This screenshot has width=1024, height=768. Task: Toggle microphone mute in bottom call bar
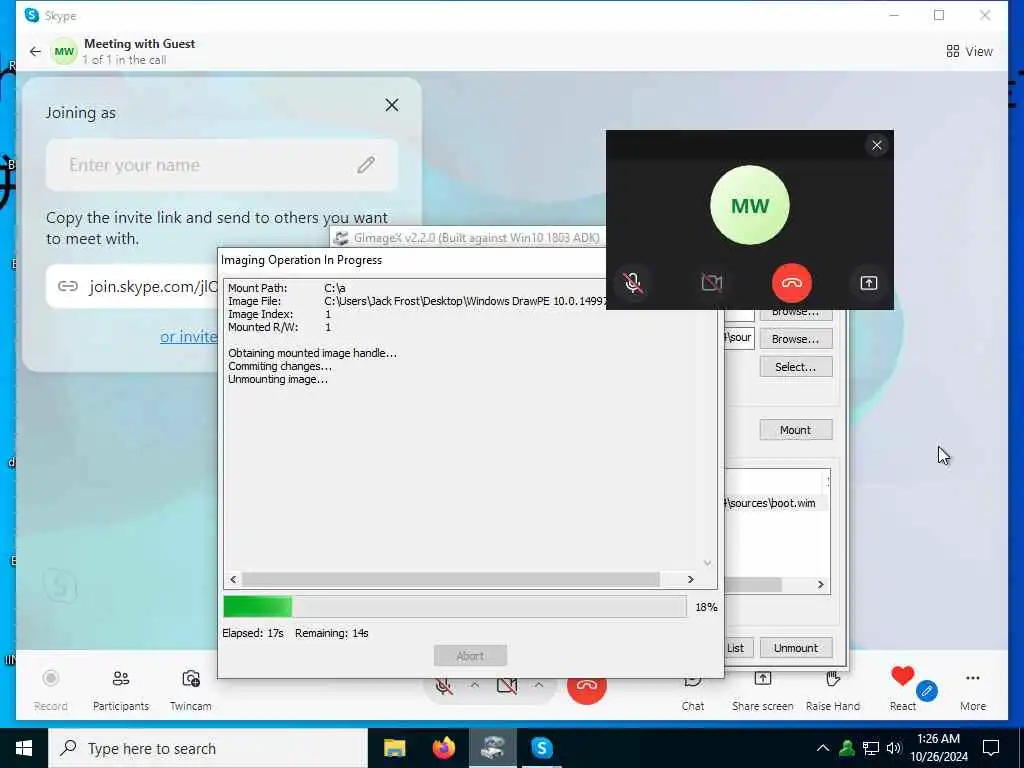(x=444, y=687)
